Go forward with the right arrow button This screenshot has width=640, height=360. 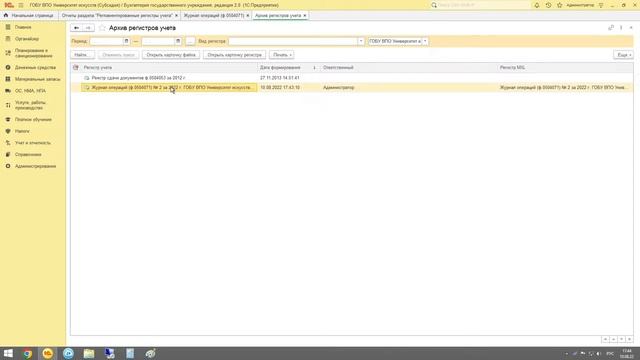(x=88, y=28)
